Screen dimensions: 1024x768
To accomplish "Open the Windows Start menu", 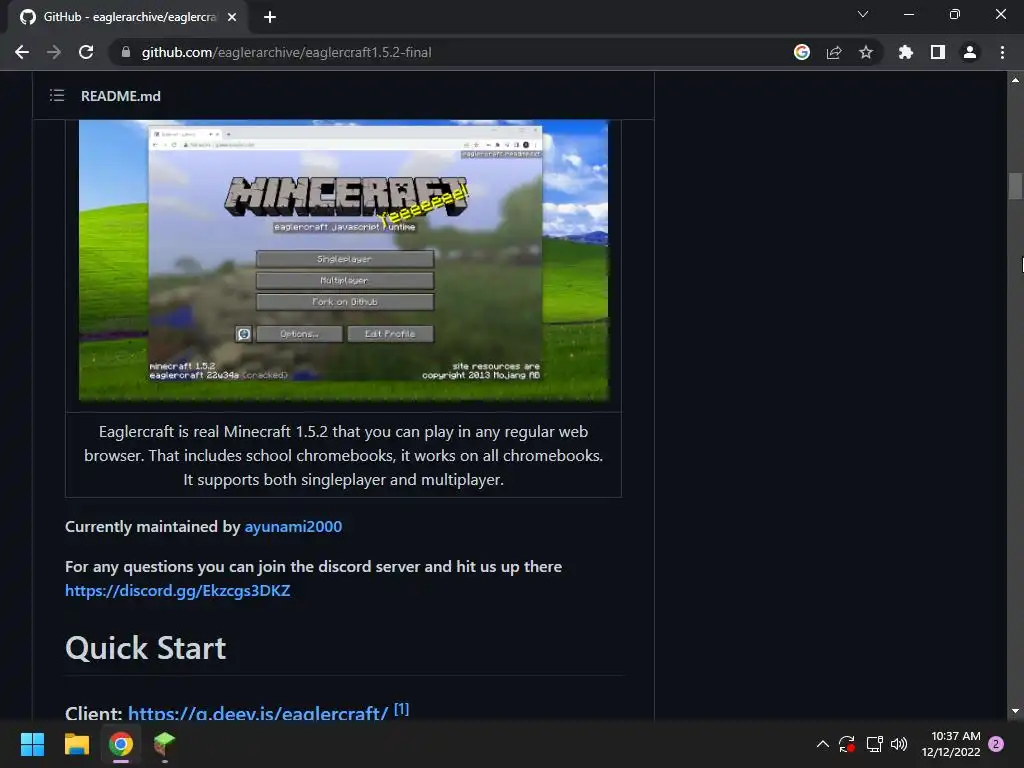I will click(x=32, y=744).
